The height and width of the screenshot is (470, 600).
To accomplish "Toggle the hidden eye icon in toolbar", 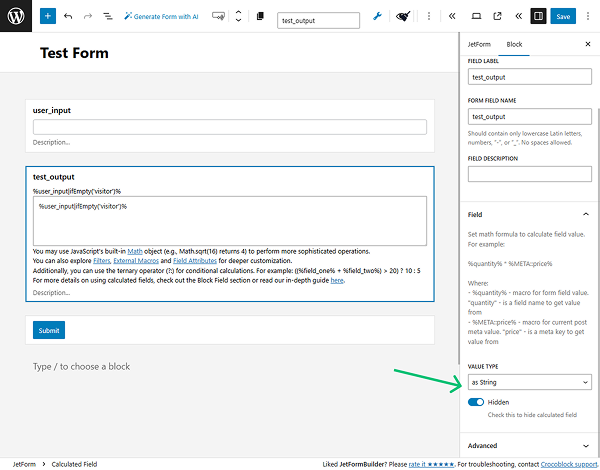I will click(x=403, y=16).
